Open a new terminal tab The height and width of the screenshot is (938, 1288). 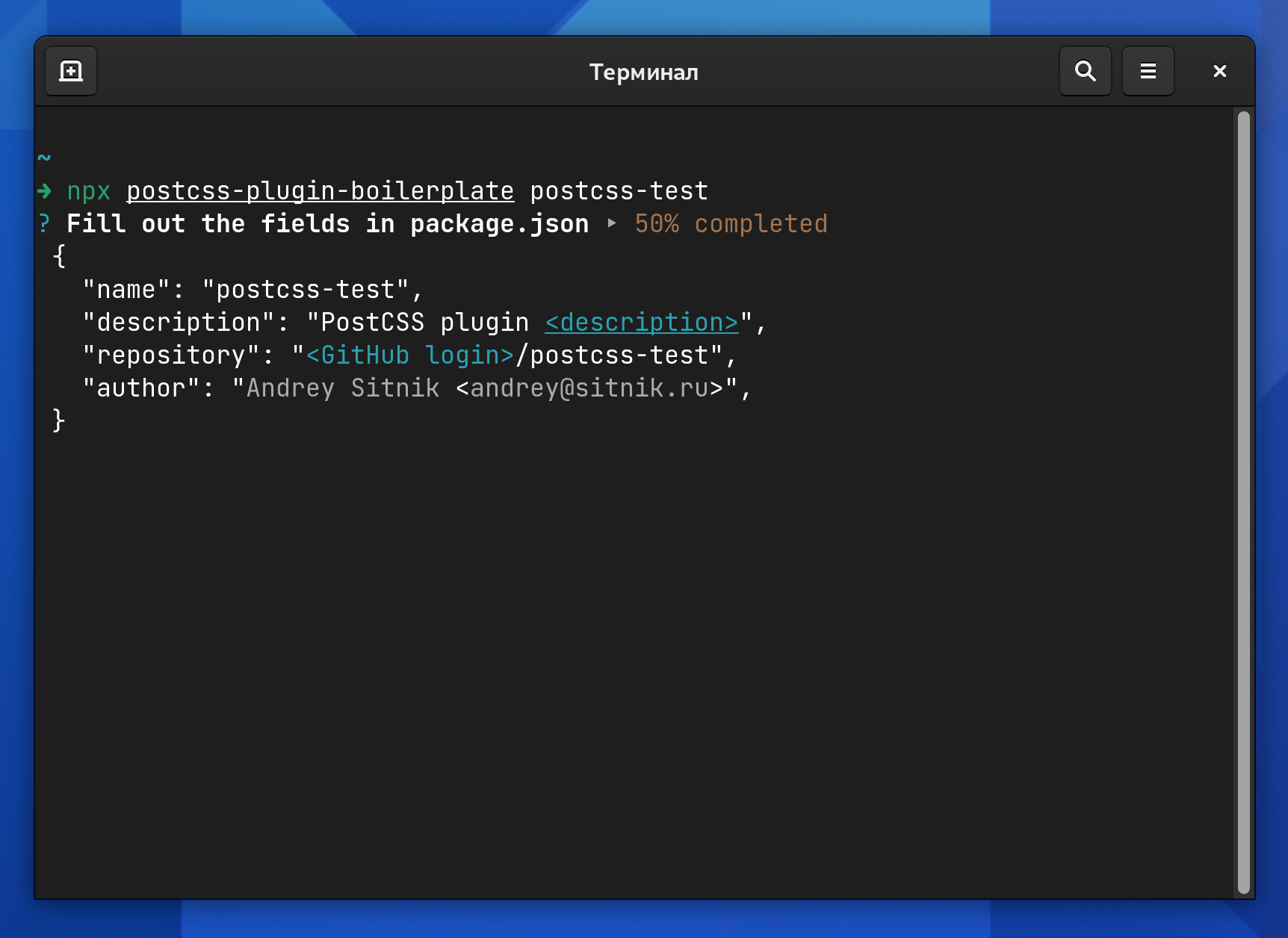71,71
